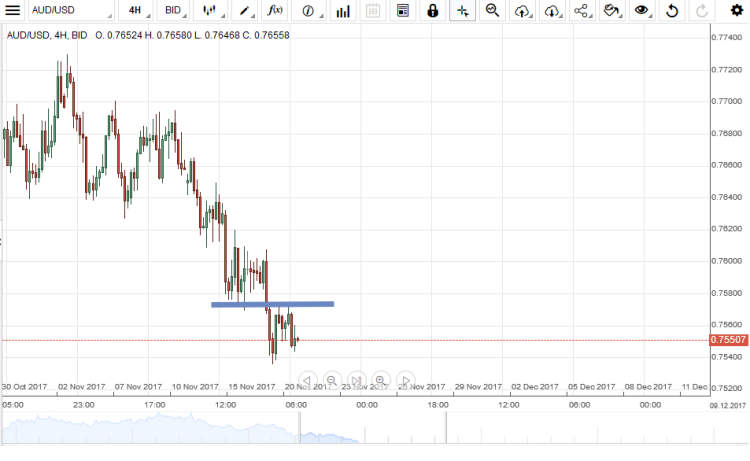Image resolution: width=750 pixels, height=461 pixels.
Task: Select the pencil drawing tools
Action: click(x=244, y=10)
